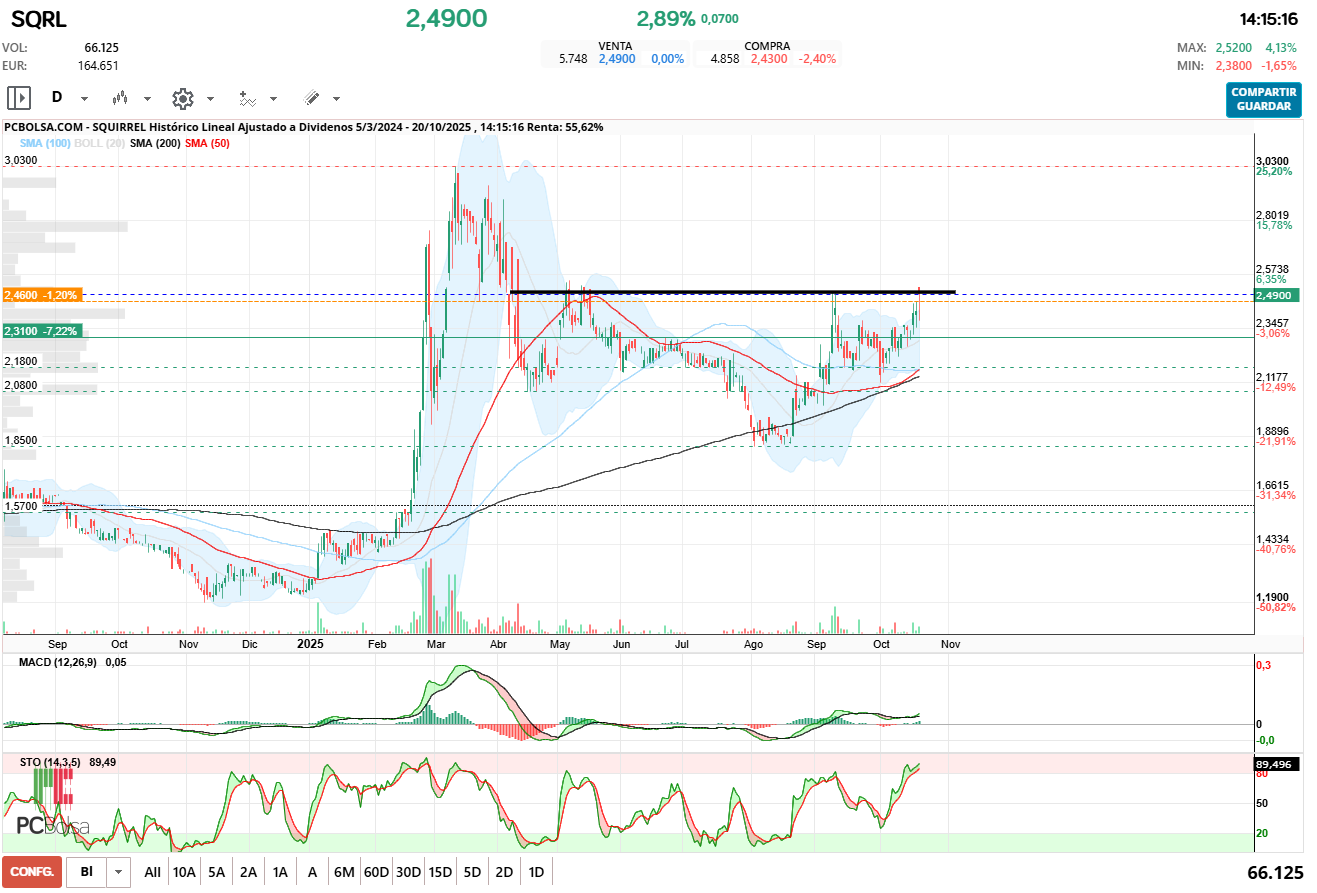1317x893 pixels.
Task: Switch to the 2D time range
Action: coord(504,872)
